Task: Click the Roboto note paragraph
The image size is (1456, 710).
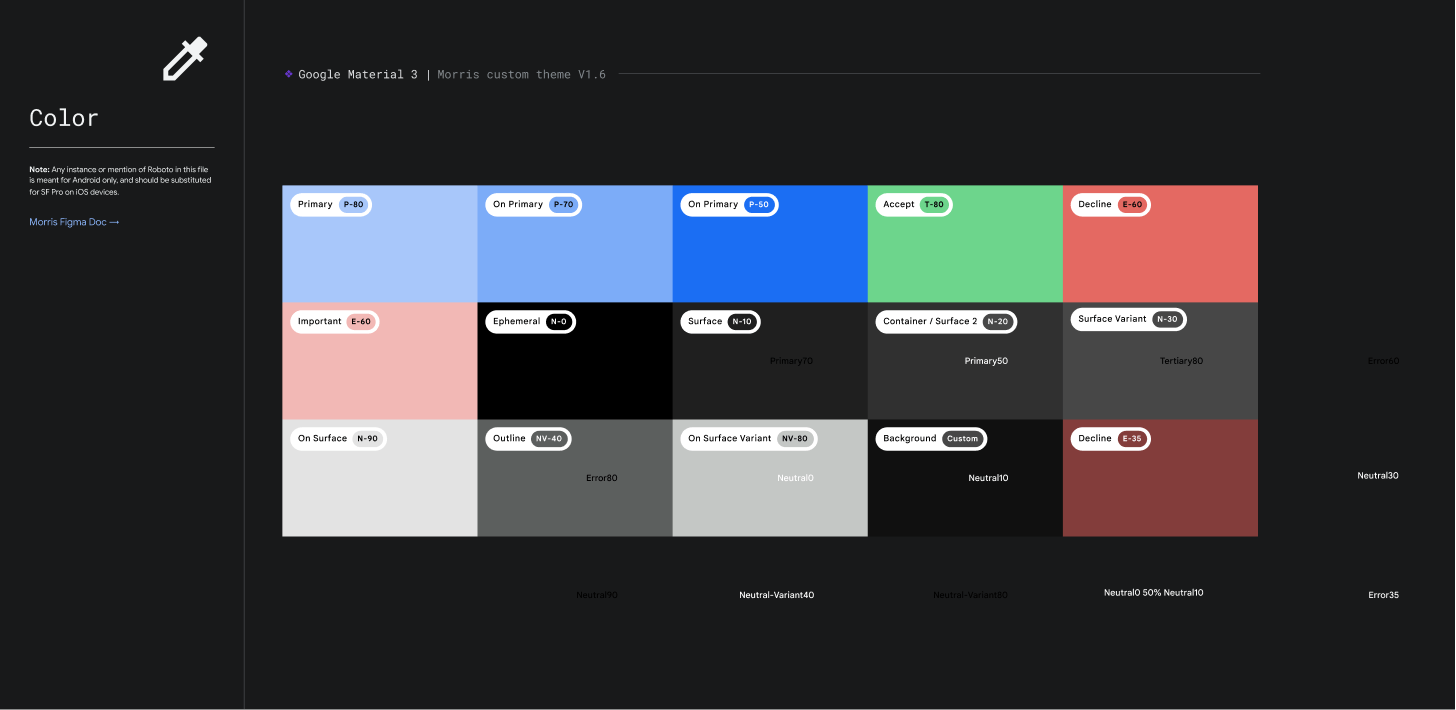Action: point(120,181)
